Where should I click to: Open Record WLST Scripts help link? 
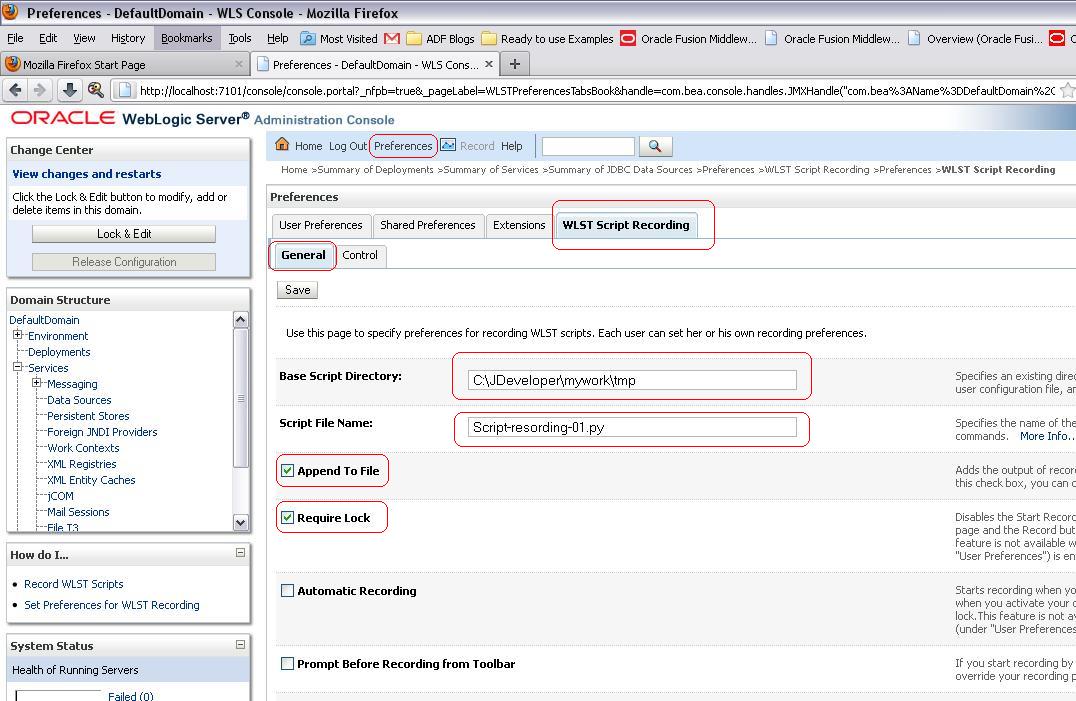pos(74,584)
